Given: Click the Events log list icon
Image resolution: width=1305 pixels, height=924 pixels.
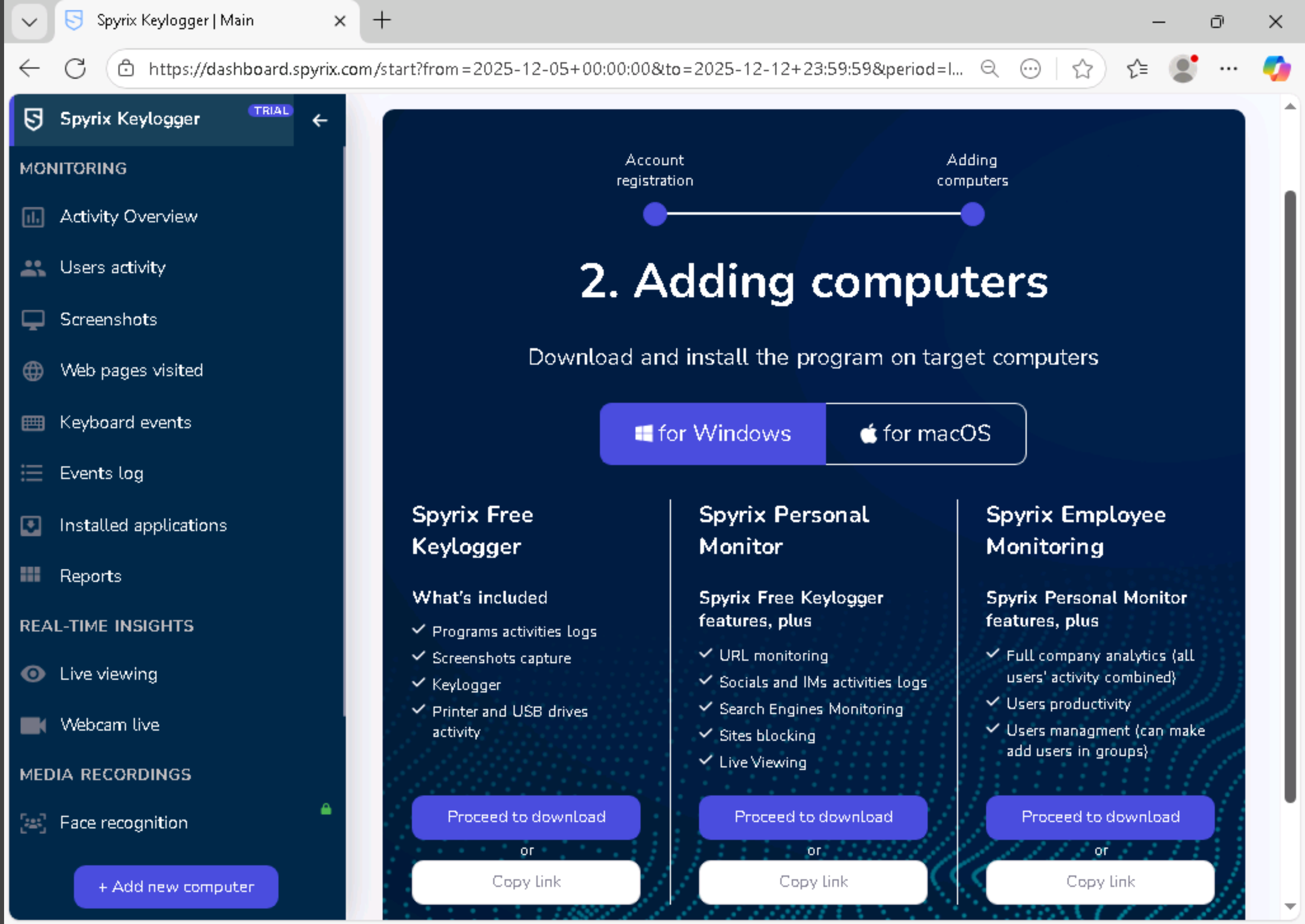Looking at the screenshot, I should pos(32,473).
